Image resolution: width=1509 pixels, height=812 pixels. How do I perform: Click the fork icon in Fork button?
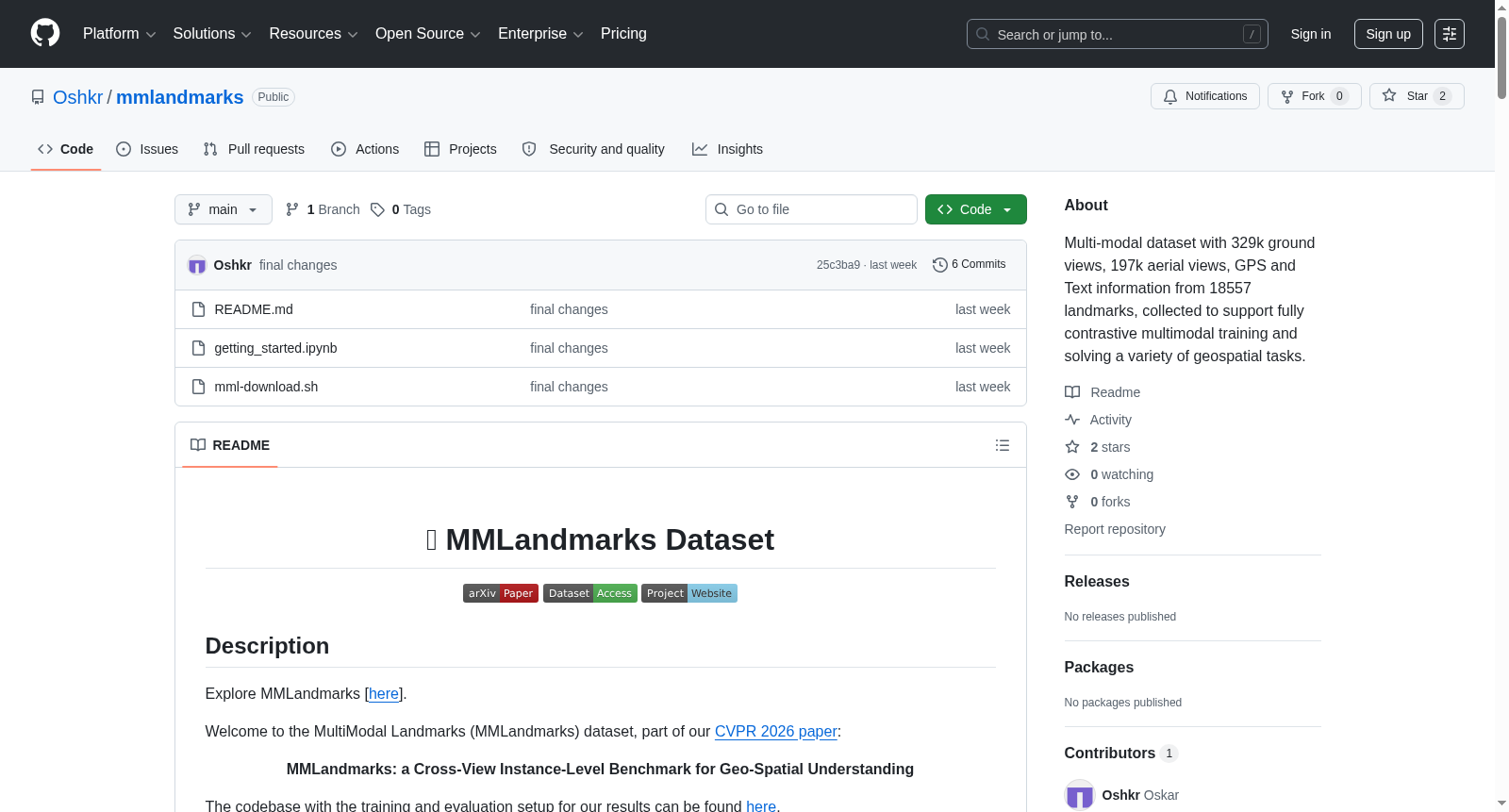(x=1287, y=96)
